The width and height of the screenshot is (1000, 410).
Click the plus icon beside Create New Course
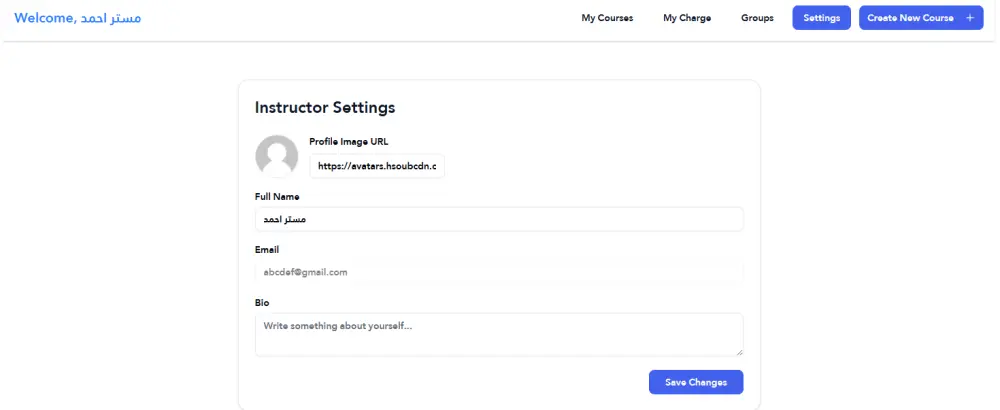point(970,18)
